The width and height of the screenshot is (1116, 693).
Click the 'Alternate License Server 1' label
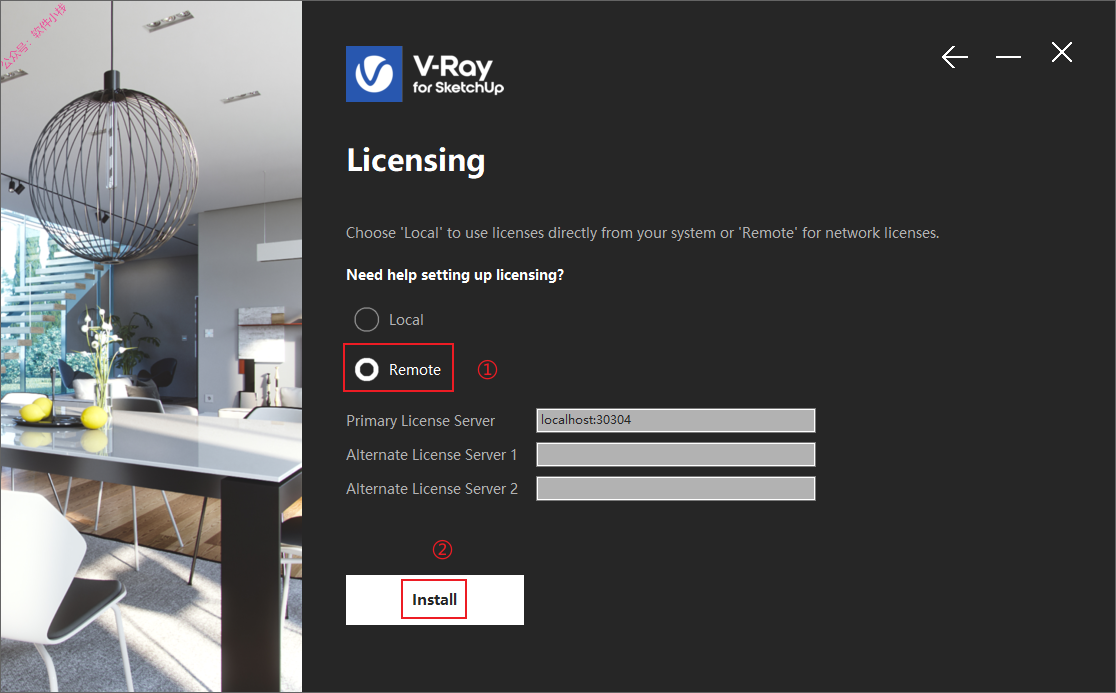coord(431,455)
